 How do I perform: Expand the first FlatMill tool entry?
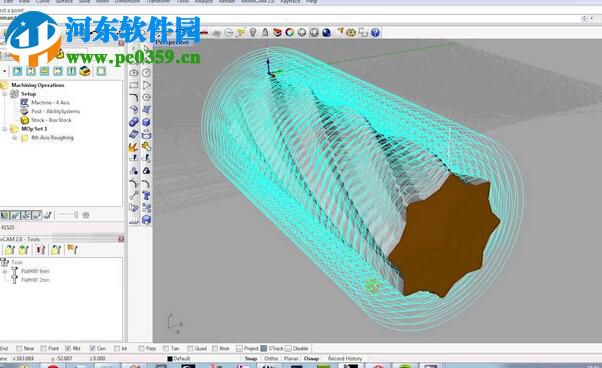5,271
